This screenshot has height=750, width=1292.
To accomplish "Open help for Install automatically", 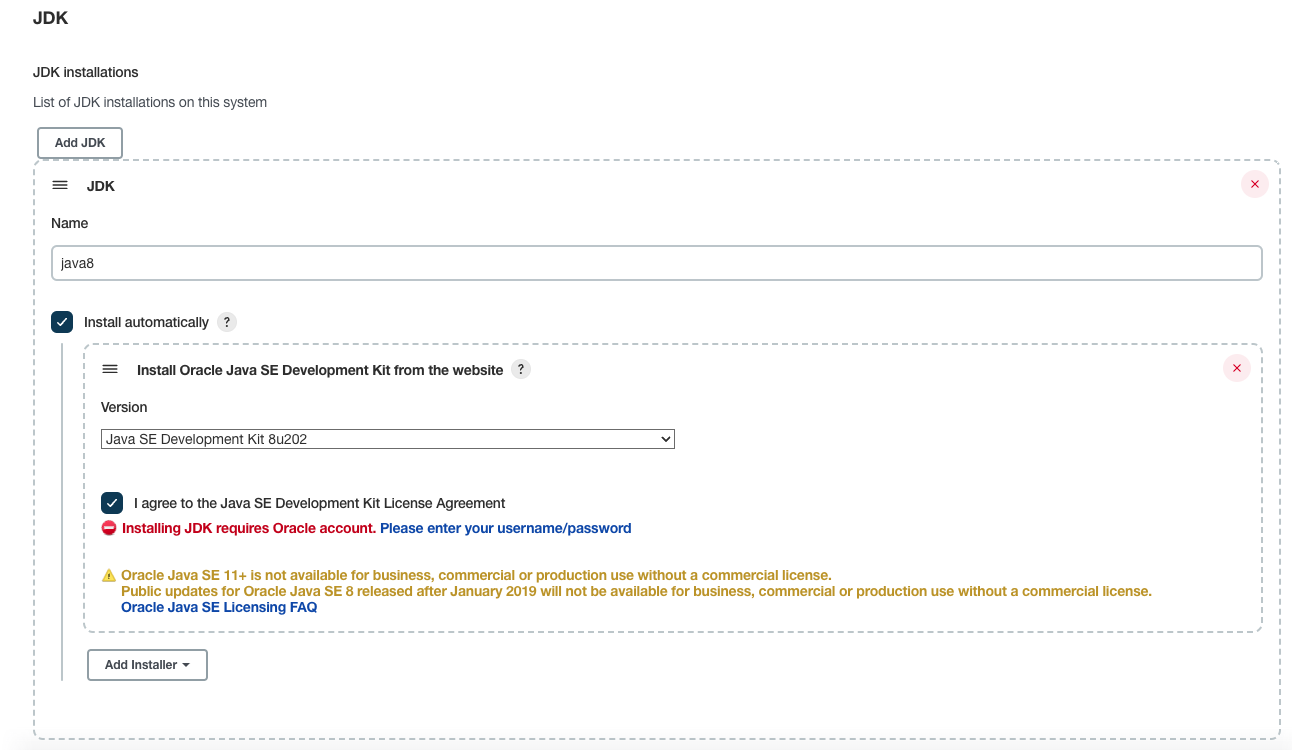I will click(227, 322).
